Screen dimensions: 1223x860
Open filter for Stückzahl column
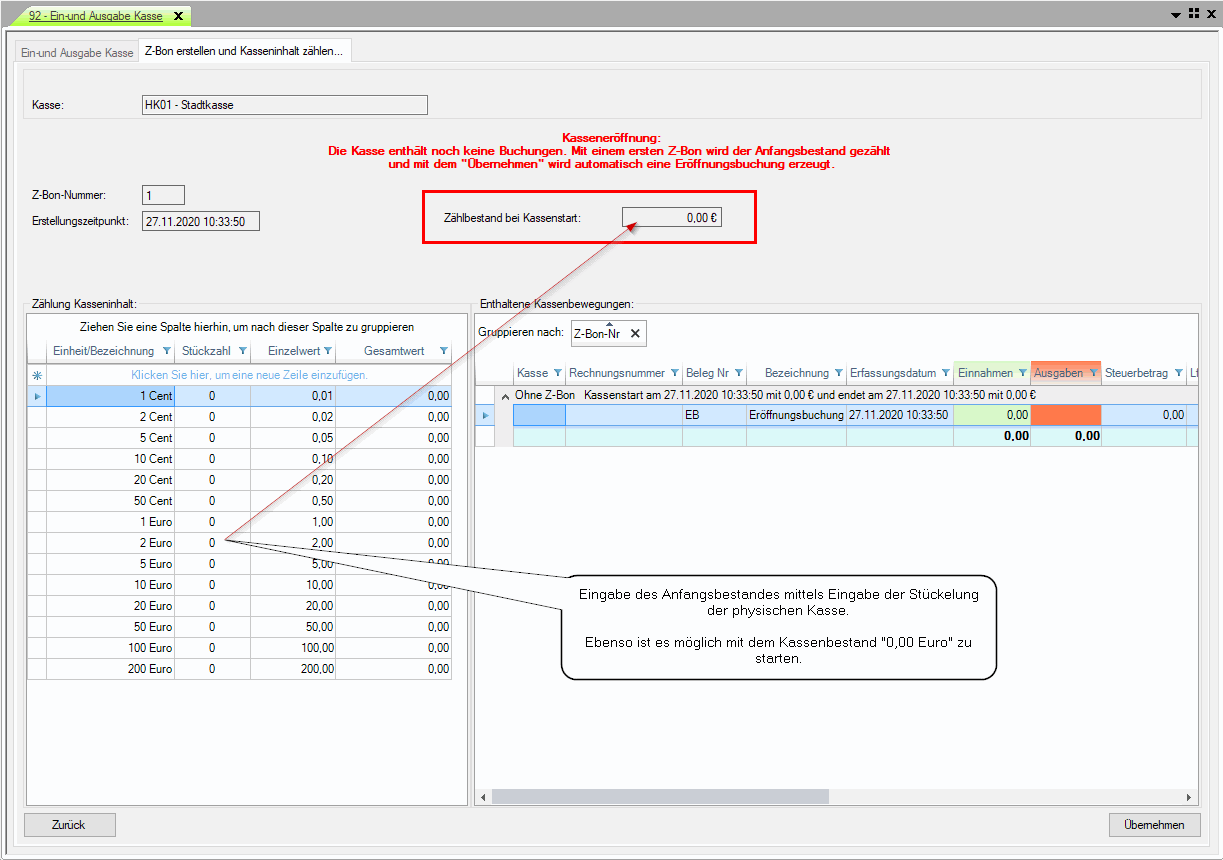tap(242, 351)
